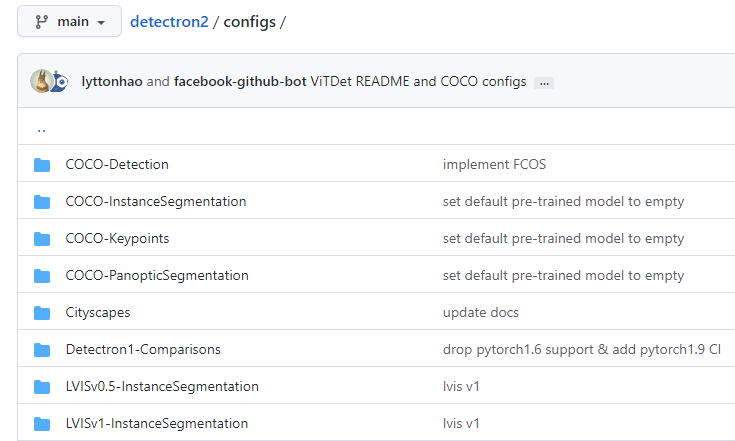
Task: Click the Cityscapes folder icon
Action: pyautogui.click(x=42, y=313)
